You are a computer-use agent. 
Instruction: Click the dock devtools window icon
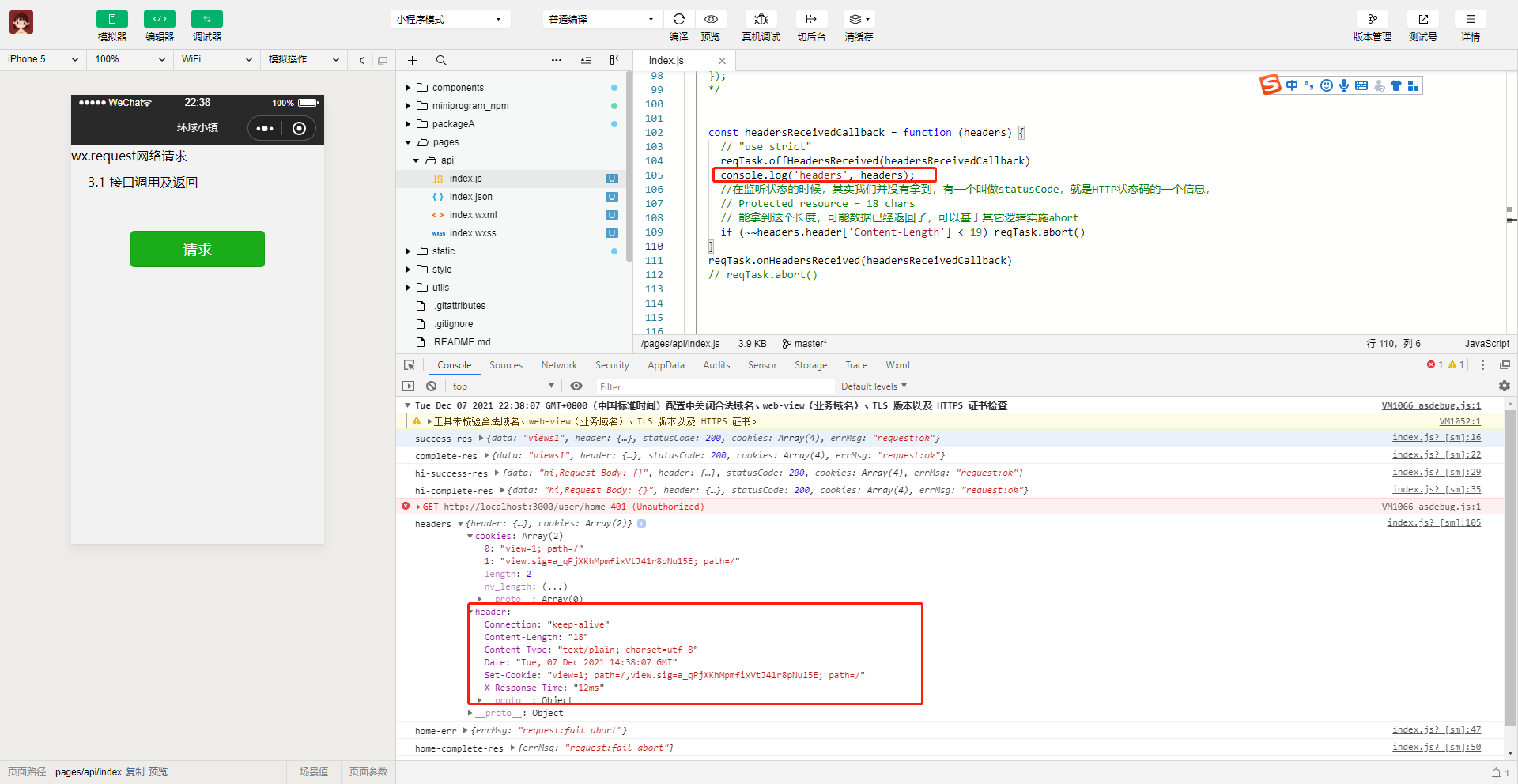click(1505, 364)
